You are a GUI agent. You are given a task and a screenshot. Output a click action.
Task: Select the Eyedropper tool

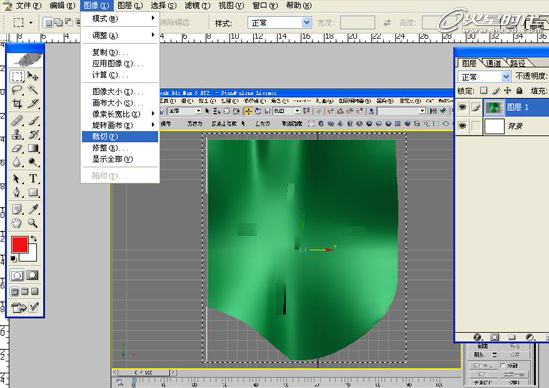click(x=33, y=209)
